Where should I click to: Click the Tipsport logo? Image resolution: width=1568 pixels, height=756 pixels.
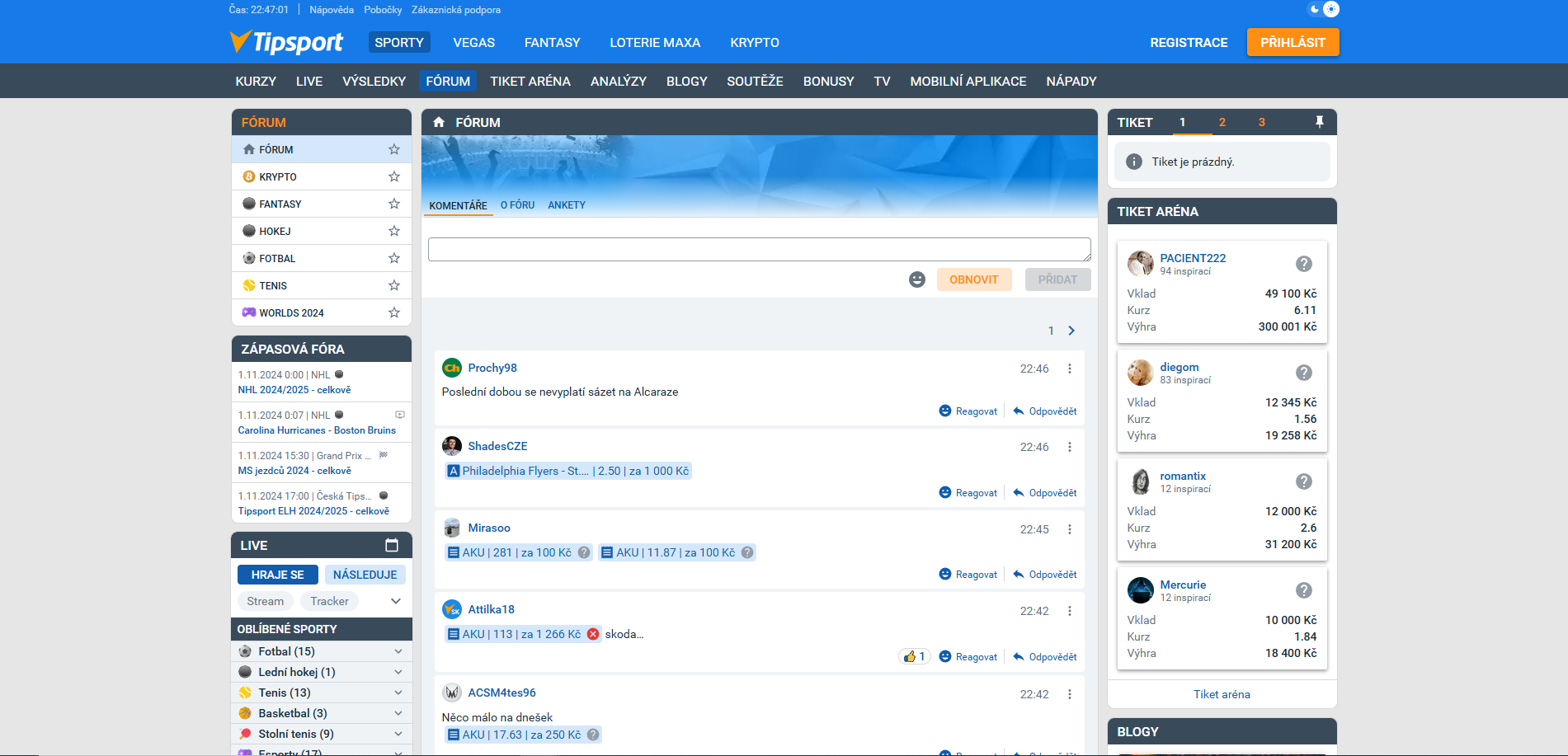(x=286, y=42)
